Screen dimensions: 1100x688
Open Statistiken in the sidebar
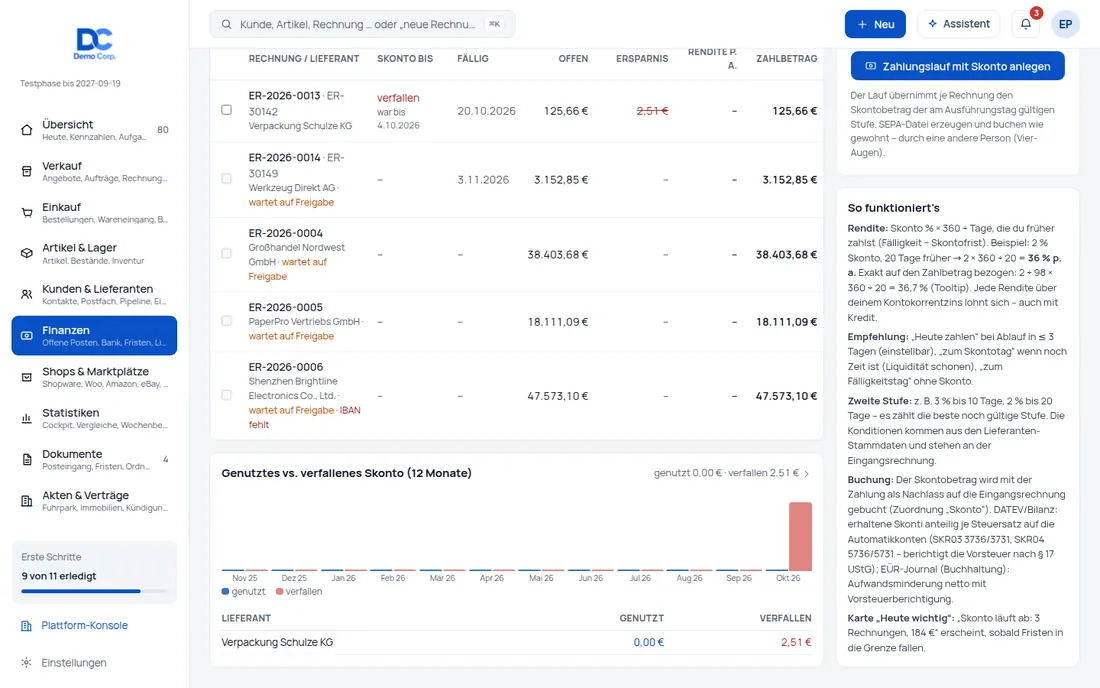94,419
